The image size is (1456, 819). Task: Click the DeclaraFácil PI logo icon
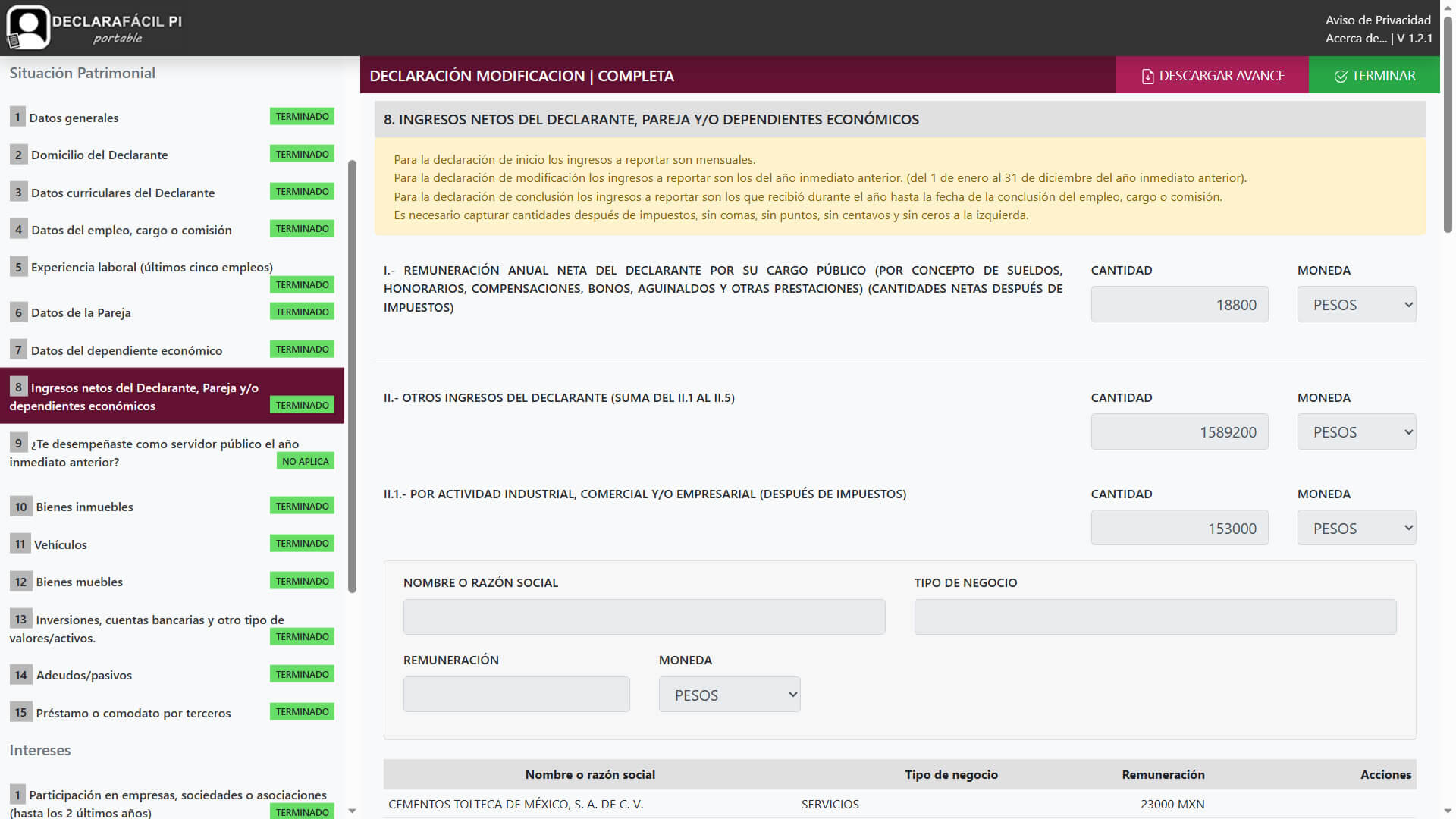pyautogui.click(x=28, y=27)
